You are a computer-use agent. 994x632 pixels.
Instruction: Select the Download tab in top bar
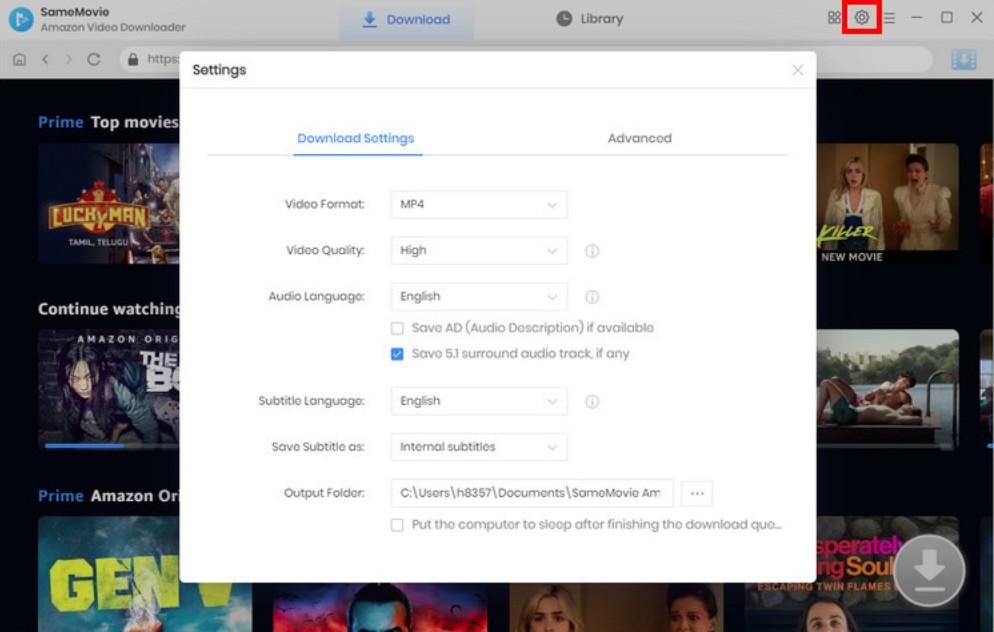[406, 20]
